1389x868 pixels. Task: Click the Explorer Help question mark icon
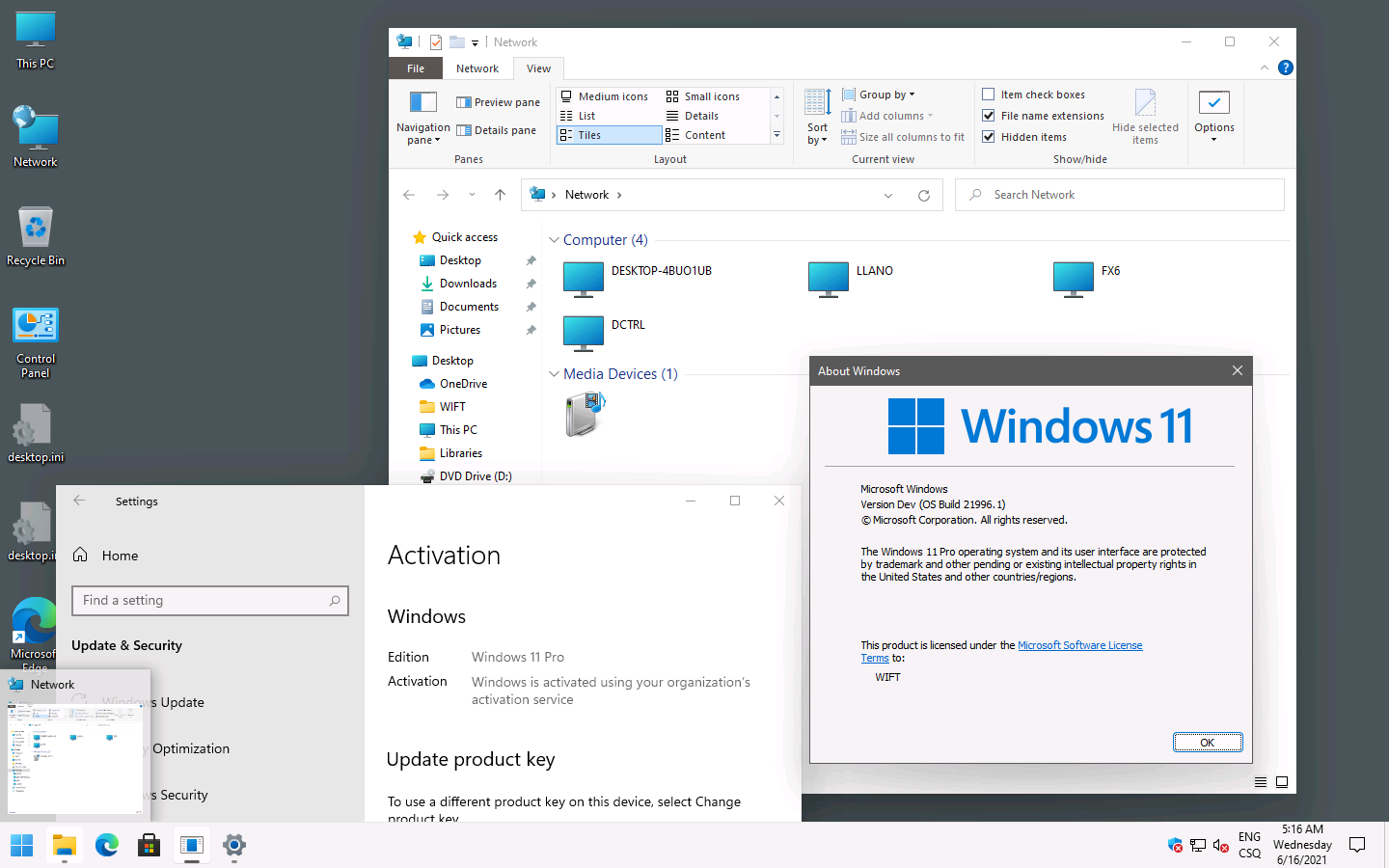[1285, 68]
